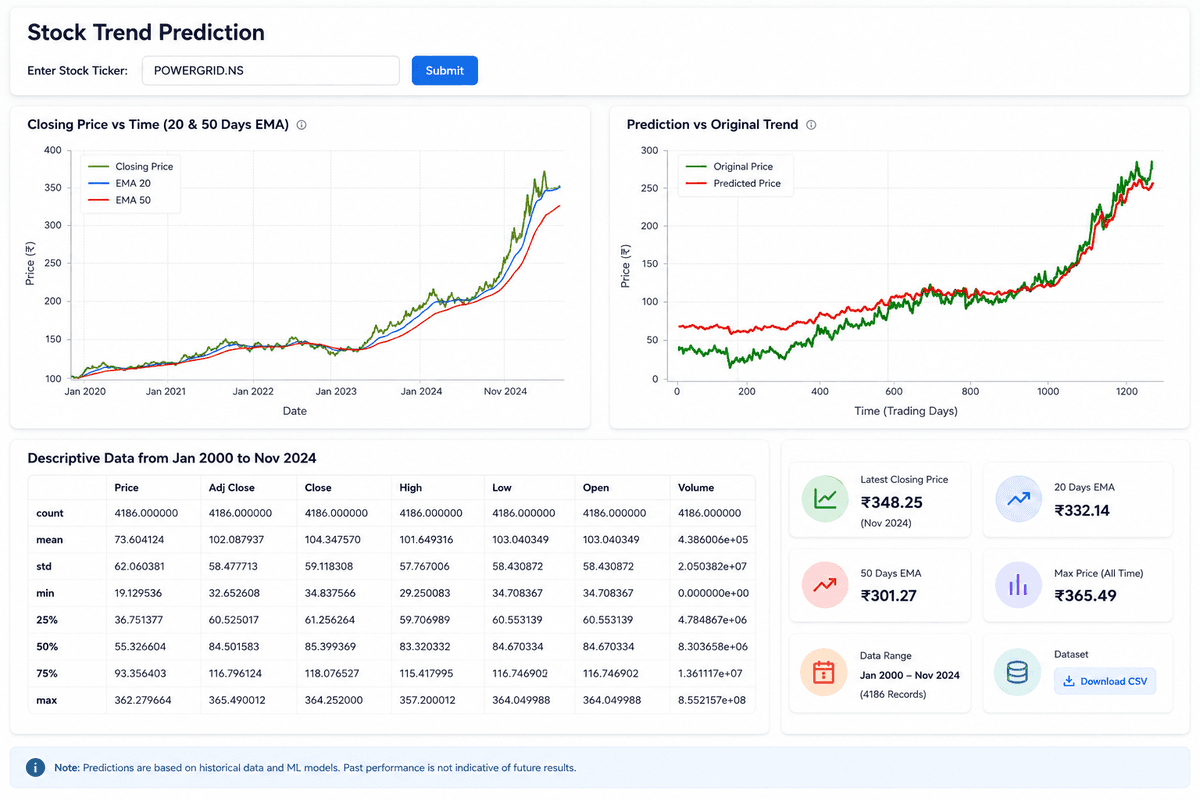This screenshot has width=1200, height=800.
Task: Toggle EMA 50 legend entry
Action: tap(120, 201)
